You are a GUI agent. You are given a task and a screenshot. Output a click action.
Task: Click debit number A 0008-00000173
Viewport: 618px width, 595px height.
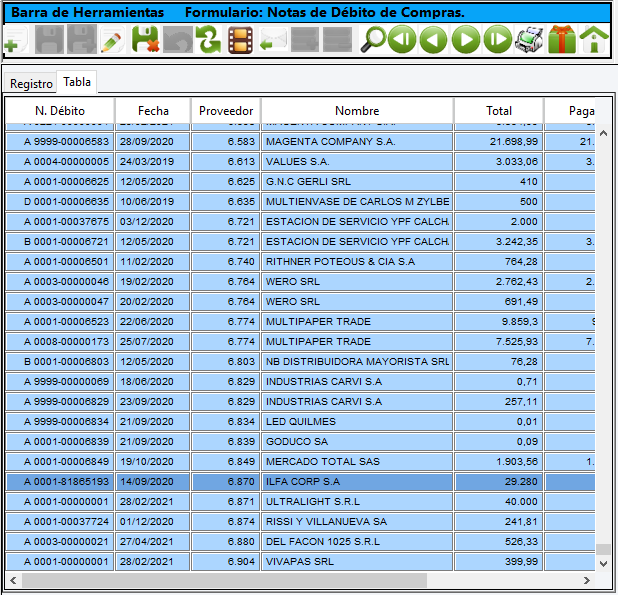[x=60, y=342]
